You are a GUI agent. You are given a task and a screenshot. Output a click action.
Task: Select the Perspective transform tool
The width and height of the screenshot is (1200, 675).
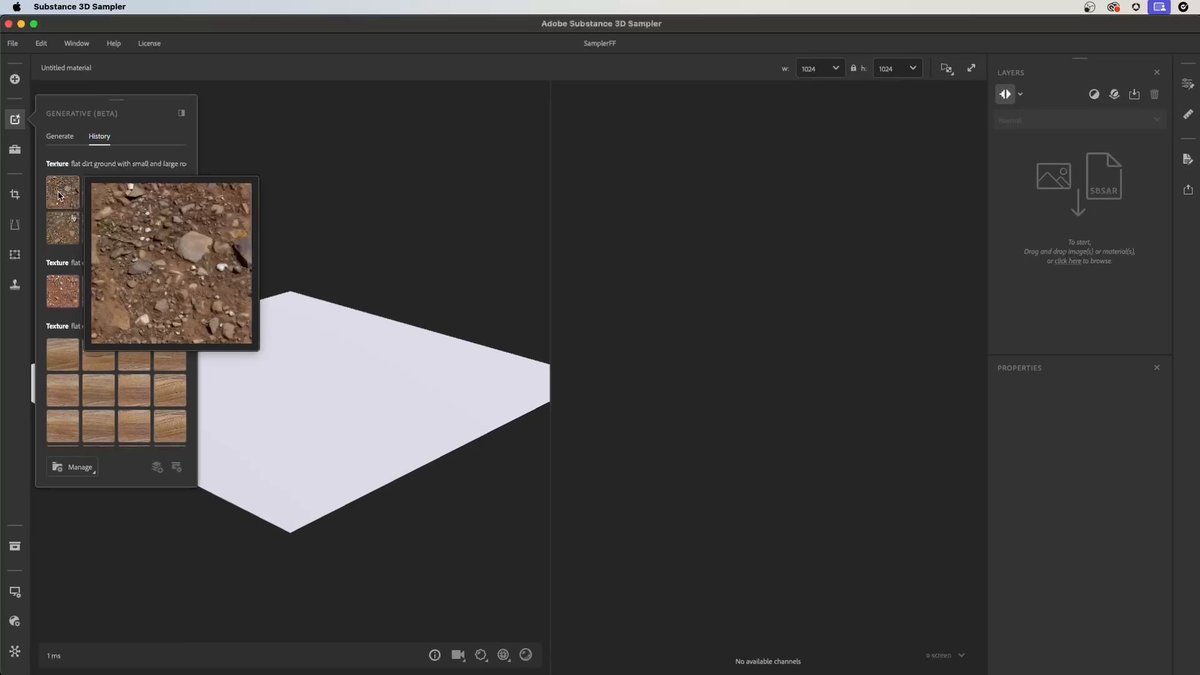15,225
